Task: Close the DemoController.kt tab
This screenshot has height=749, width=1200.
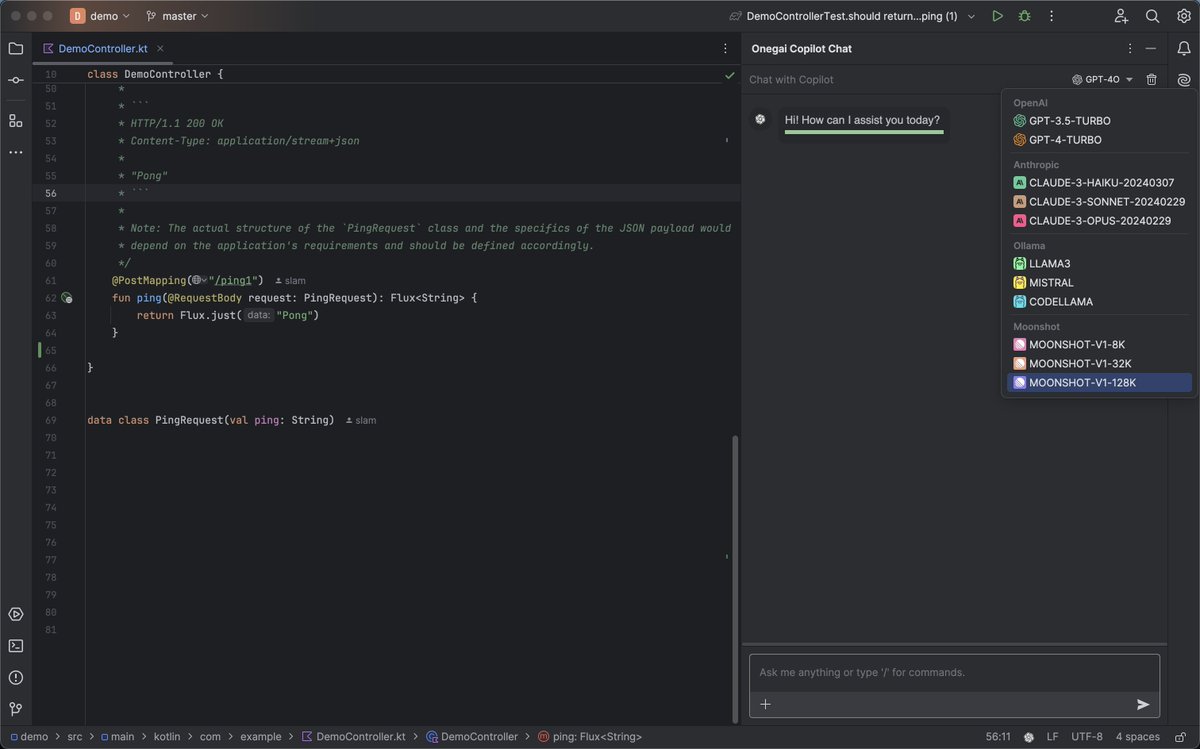Action: coord(159,48)
